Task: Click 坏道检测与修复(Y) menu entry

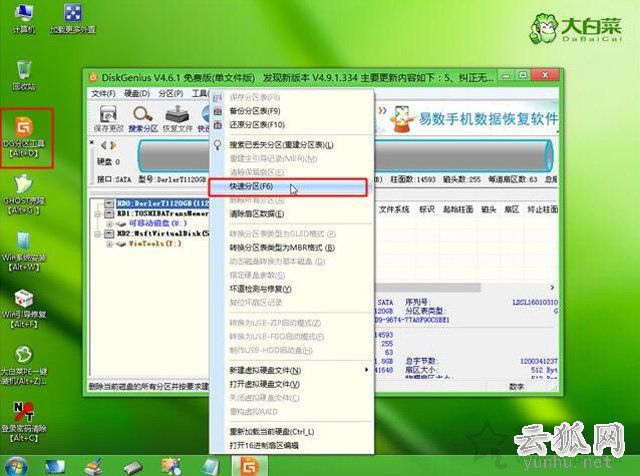Action: point(260,289)
